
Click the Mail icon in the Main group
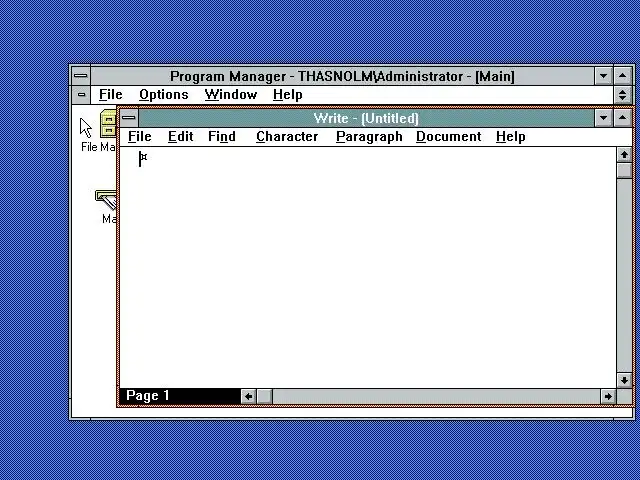coord(106,200)
